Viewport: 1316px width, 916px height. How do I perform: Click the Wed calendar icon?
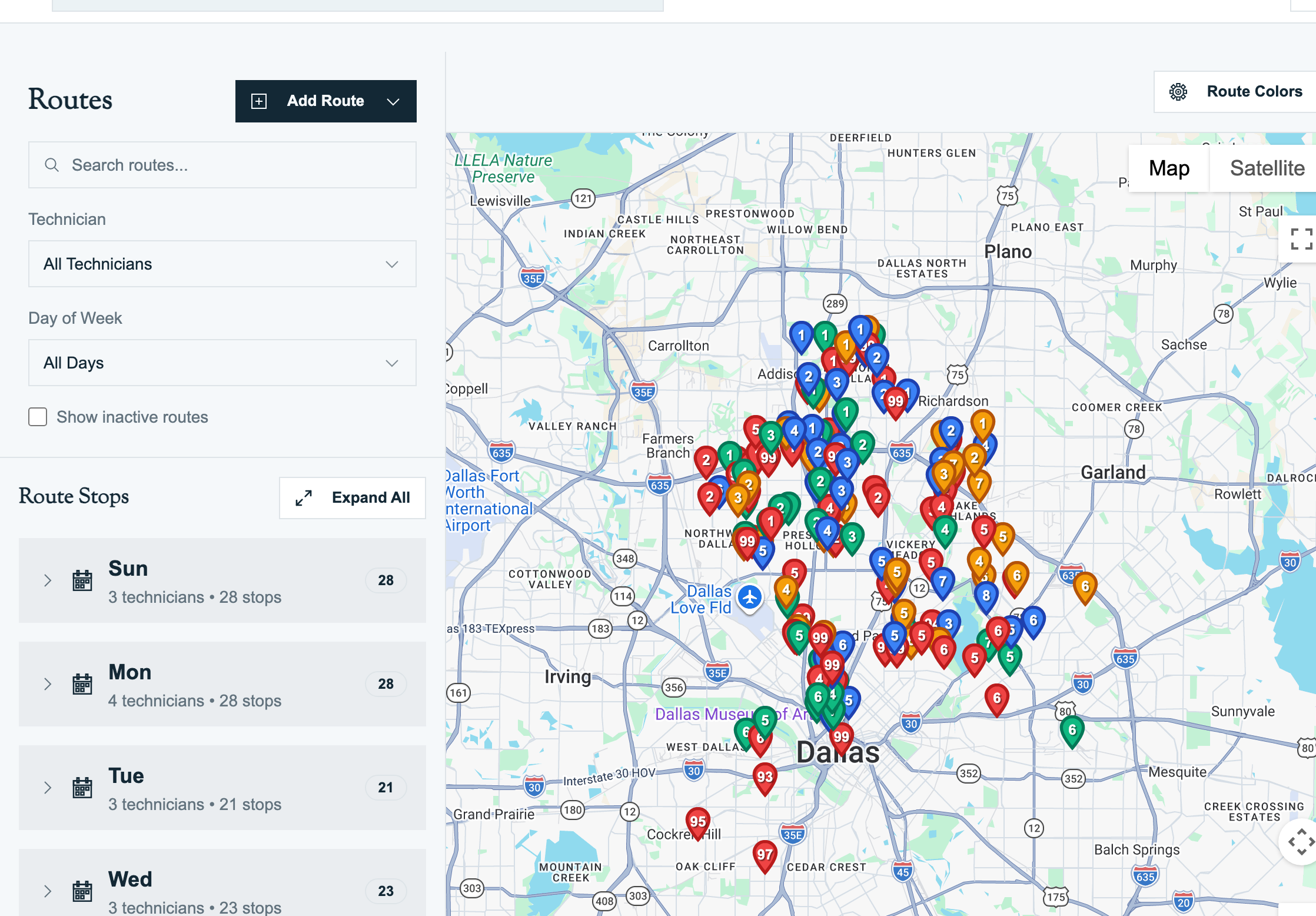click(82, 891)
